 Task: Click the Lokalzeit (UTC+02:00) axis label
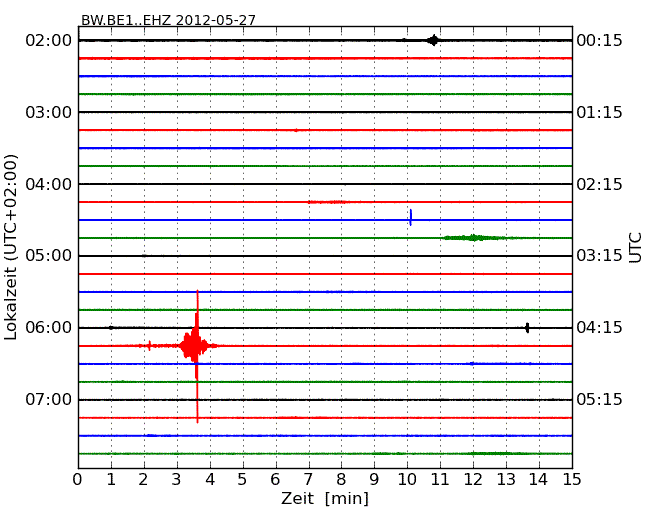[x=11, y=247]
